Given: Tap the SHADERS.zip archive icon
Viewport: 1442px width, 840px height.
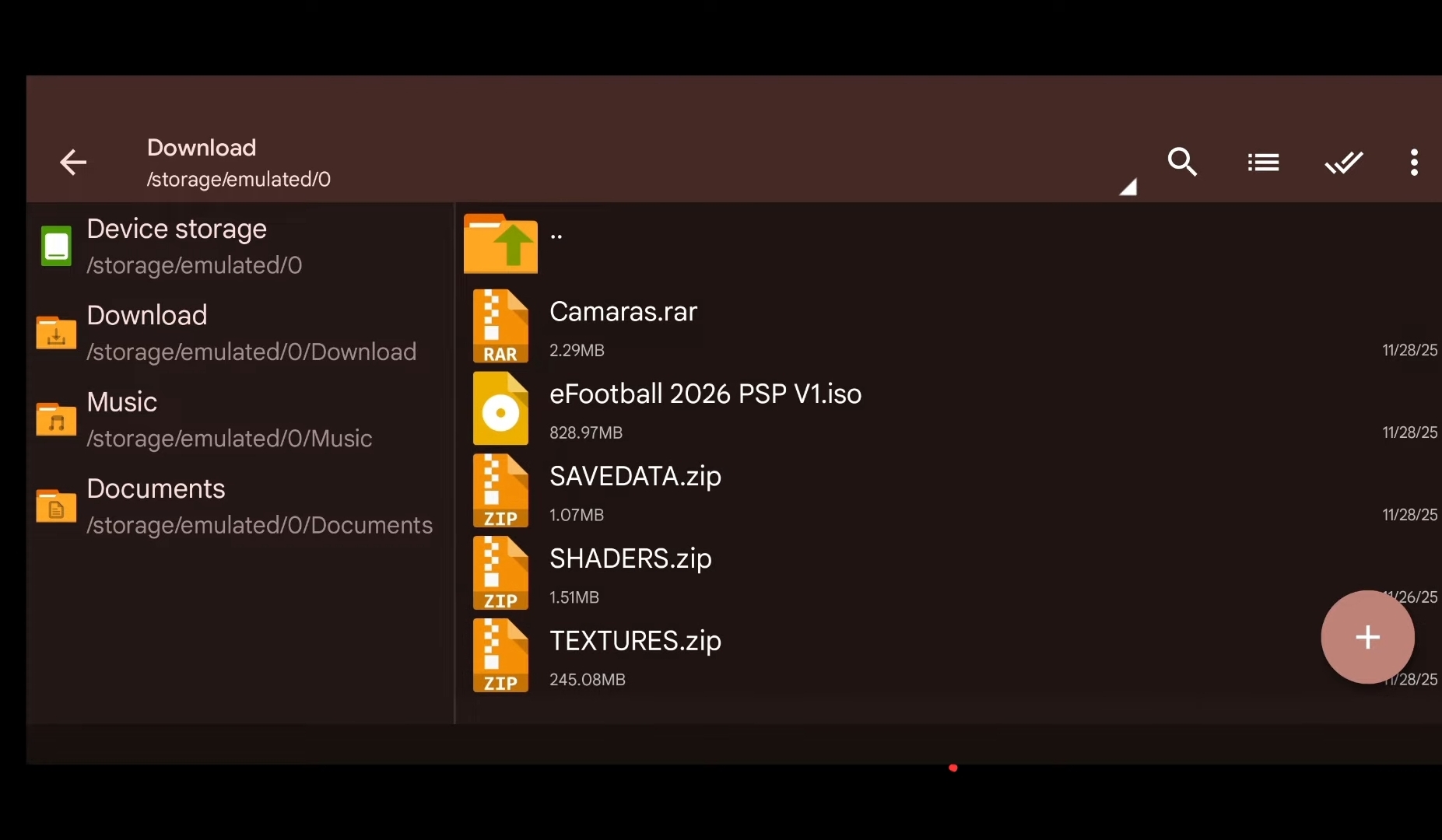Looking at the screenshot, I should pos(500,573).
